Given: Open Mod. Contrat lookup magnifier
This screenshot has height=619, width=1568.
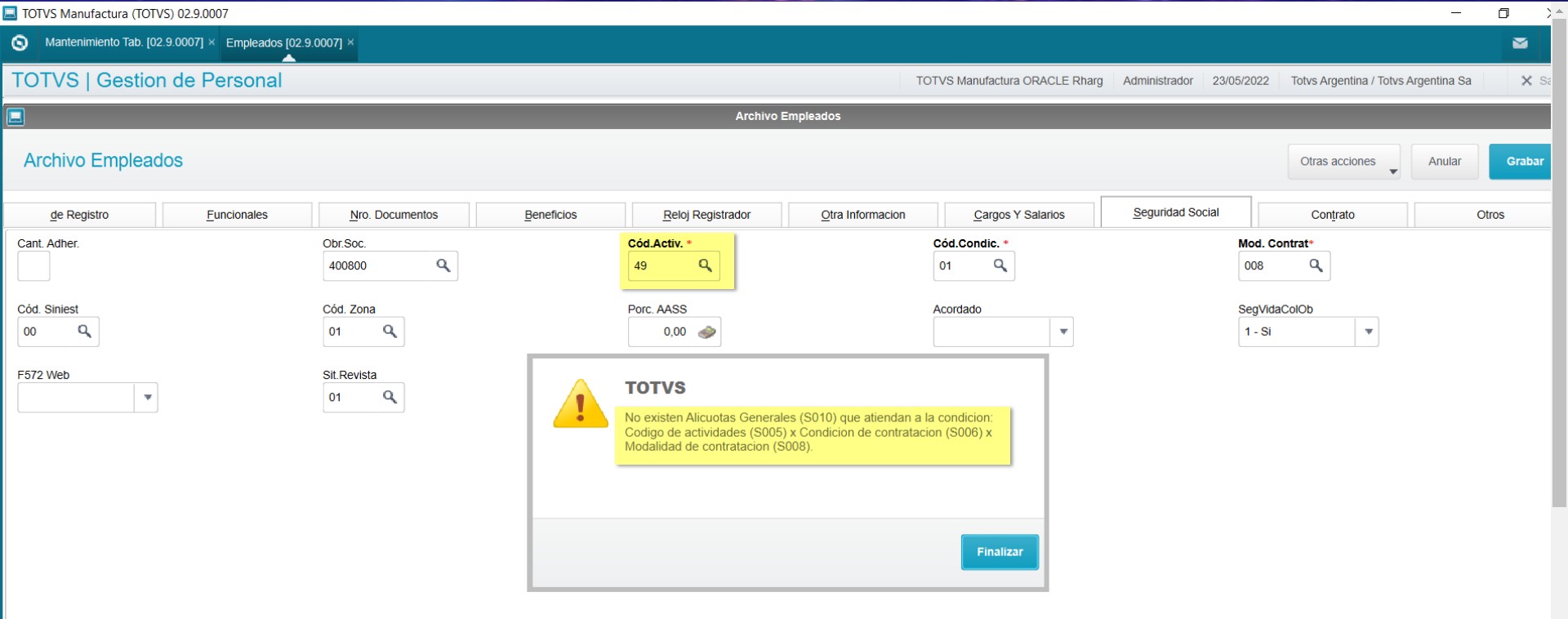Looking at the screenshot, I should point(1316,265).
